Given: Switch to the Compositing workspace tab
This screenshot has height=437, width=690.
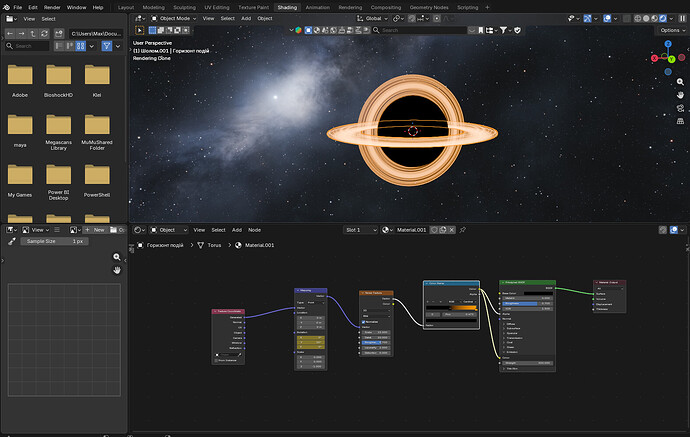Looking at the screenshot, I should 385,7.
